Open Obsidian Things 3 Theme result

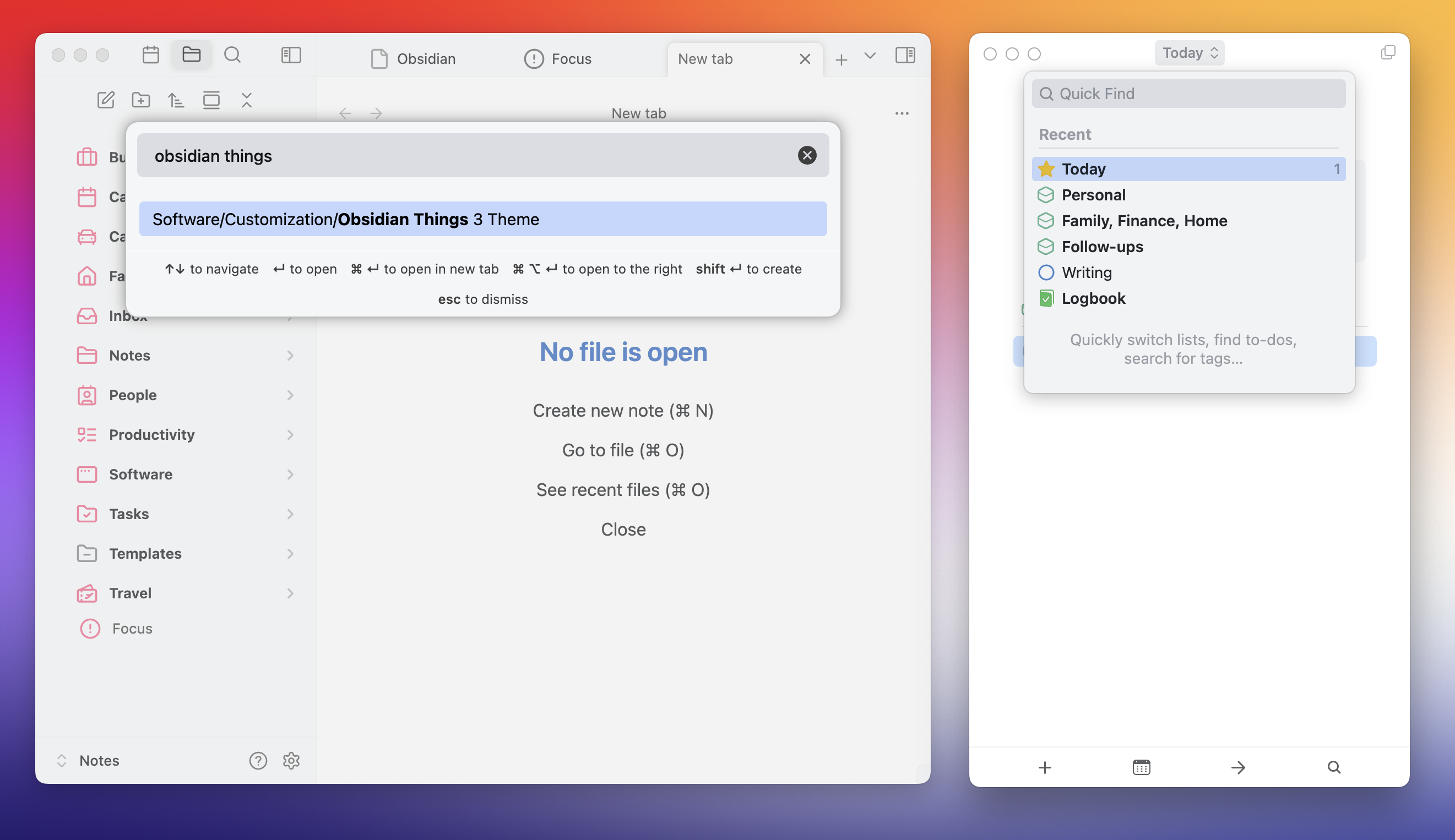(x=483, y=219)
